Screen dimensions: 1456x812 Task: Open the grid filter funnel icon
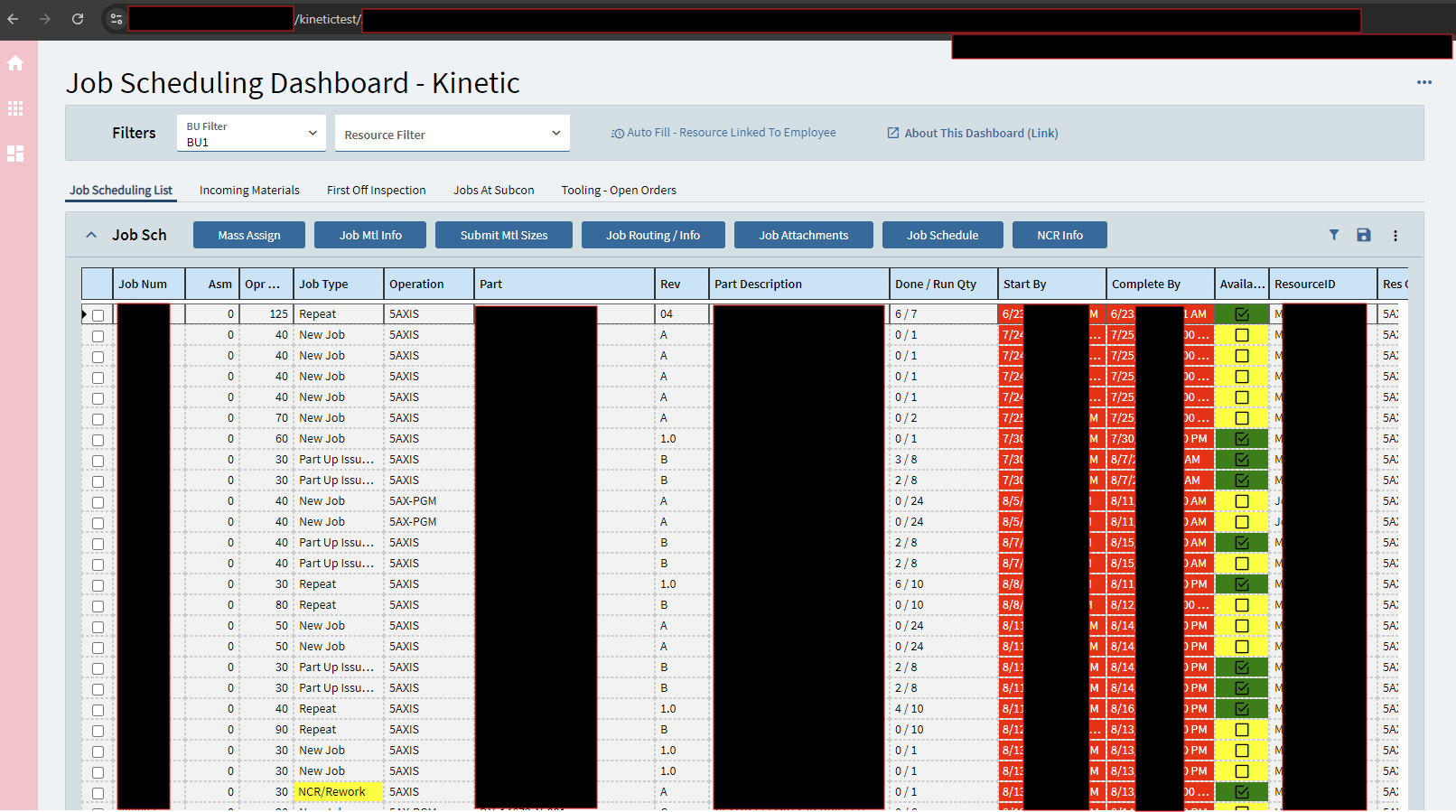pos(1334,235)
